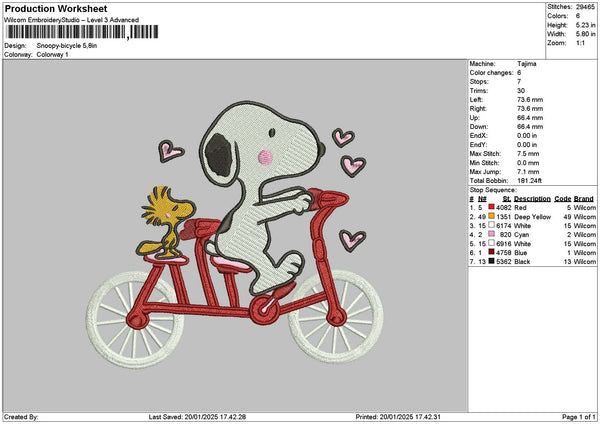Click the Left value 73.6 mm
Viewport: 600px width, 424px height.
[x=530, y=99]
